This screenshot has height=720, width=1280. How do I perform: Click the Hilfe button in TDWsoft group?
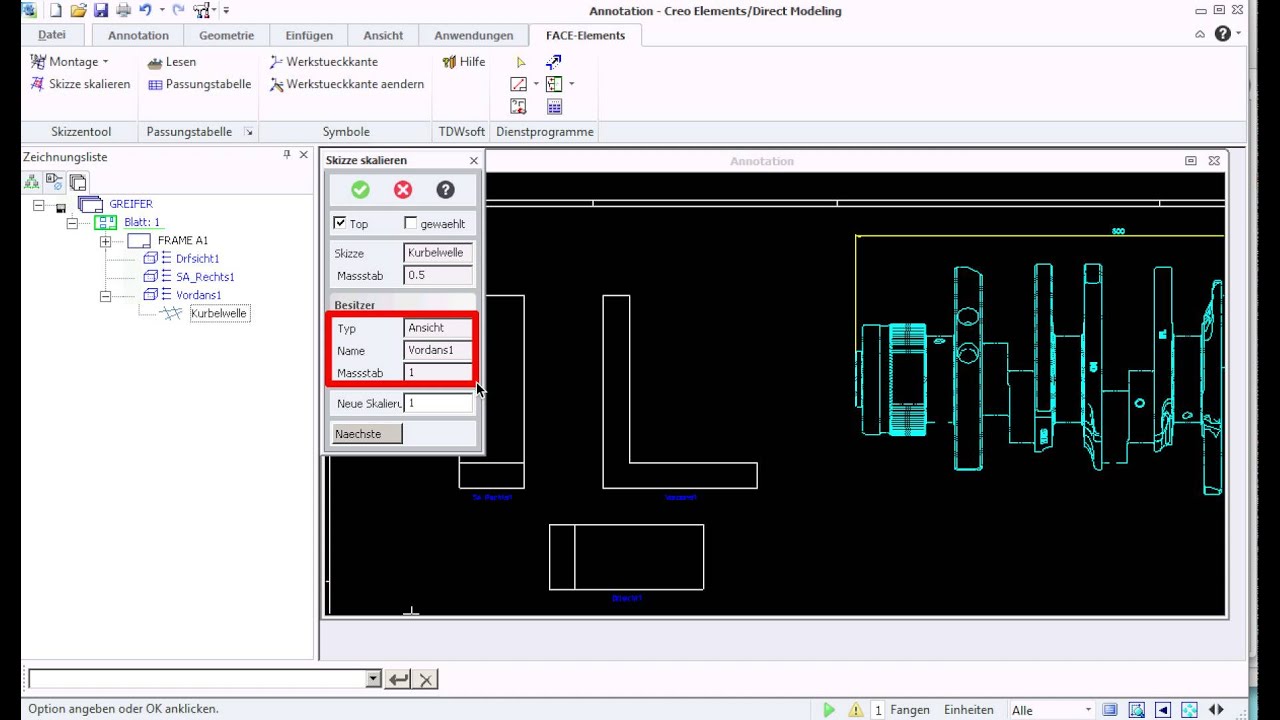(464, 61)
